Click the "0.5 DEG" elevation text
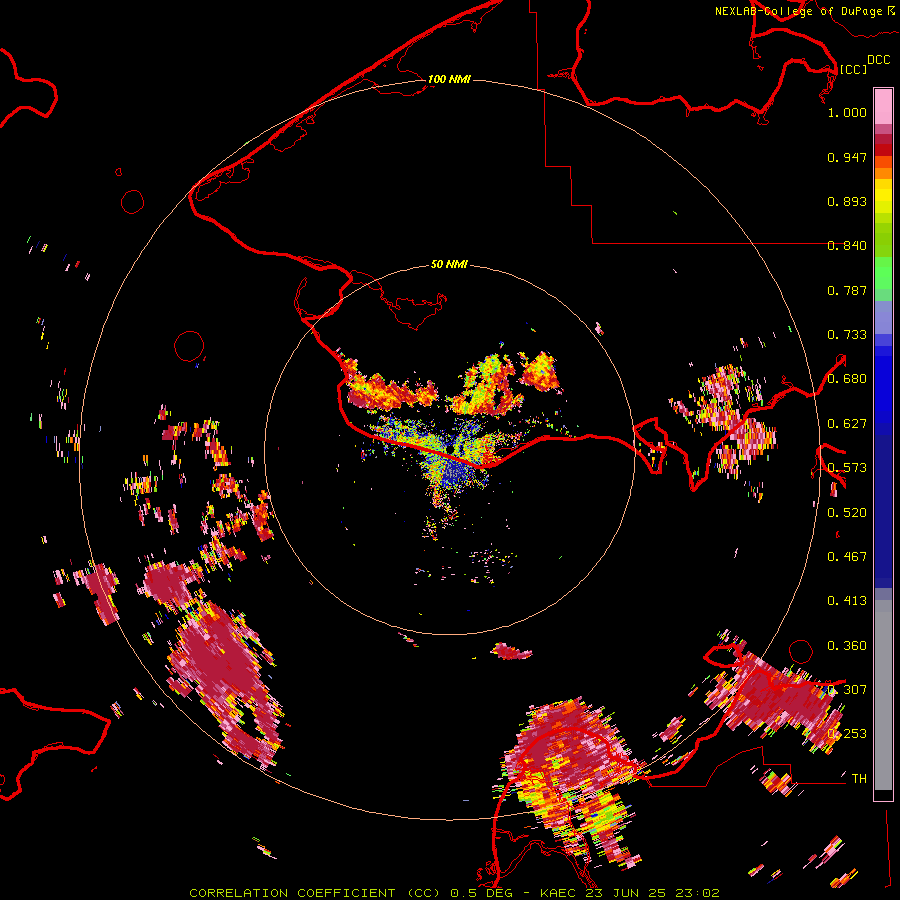This screenshot has height=900, width=900. coord(481,893)
